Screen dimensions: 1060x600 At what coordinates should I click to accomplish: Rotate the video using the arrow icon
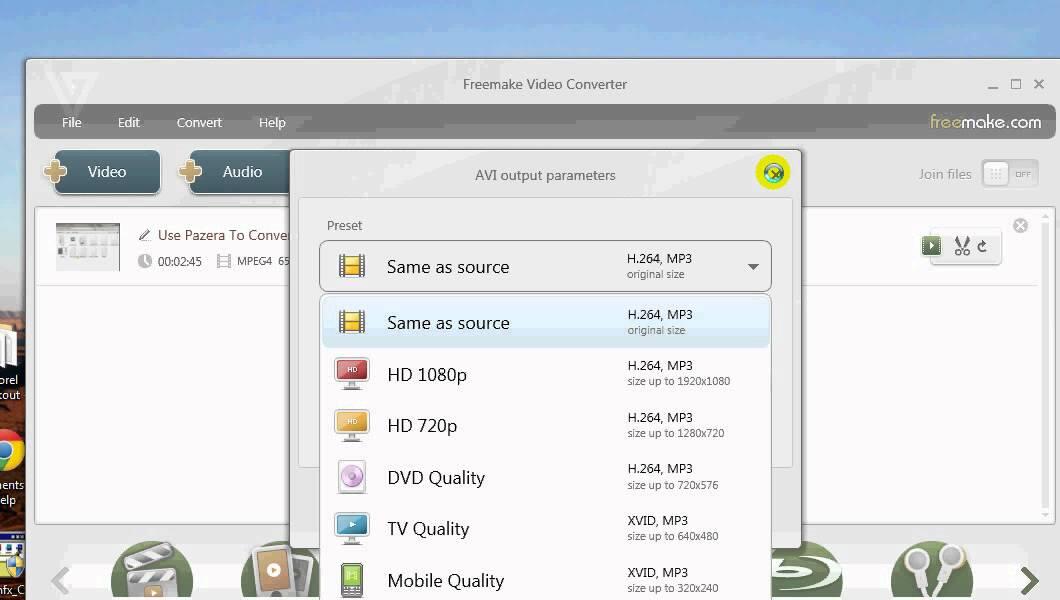click(982, 246)
